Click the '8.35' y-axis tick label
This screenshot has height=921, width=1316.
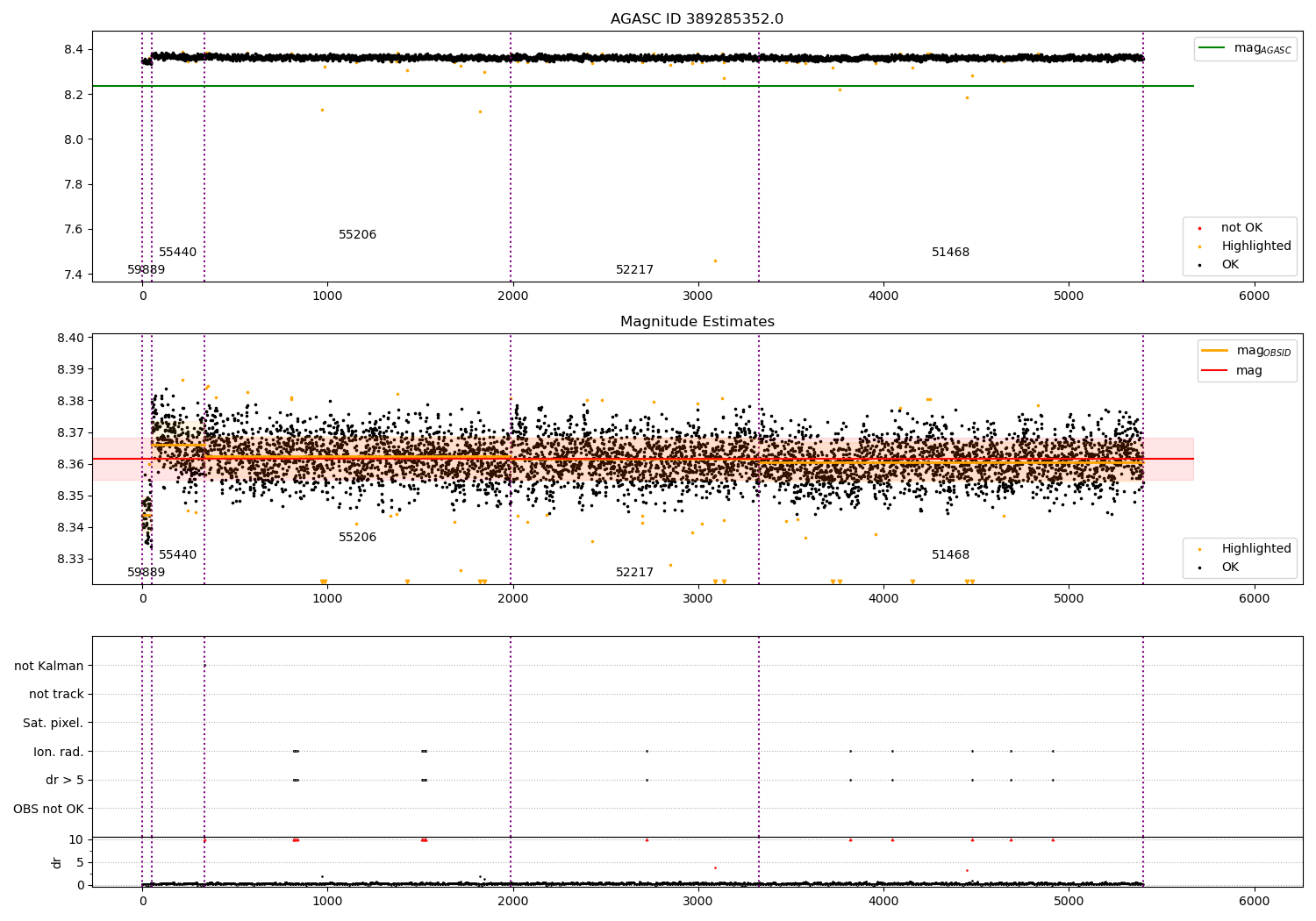[x=70, y=496]
